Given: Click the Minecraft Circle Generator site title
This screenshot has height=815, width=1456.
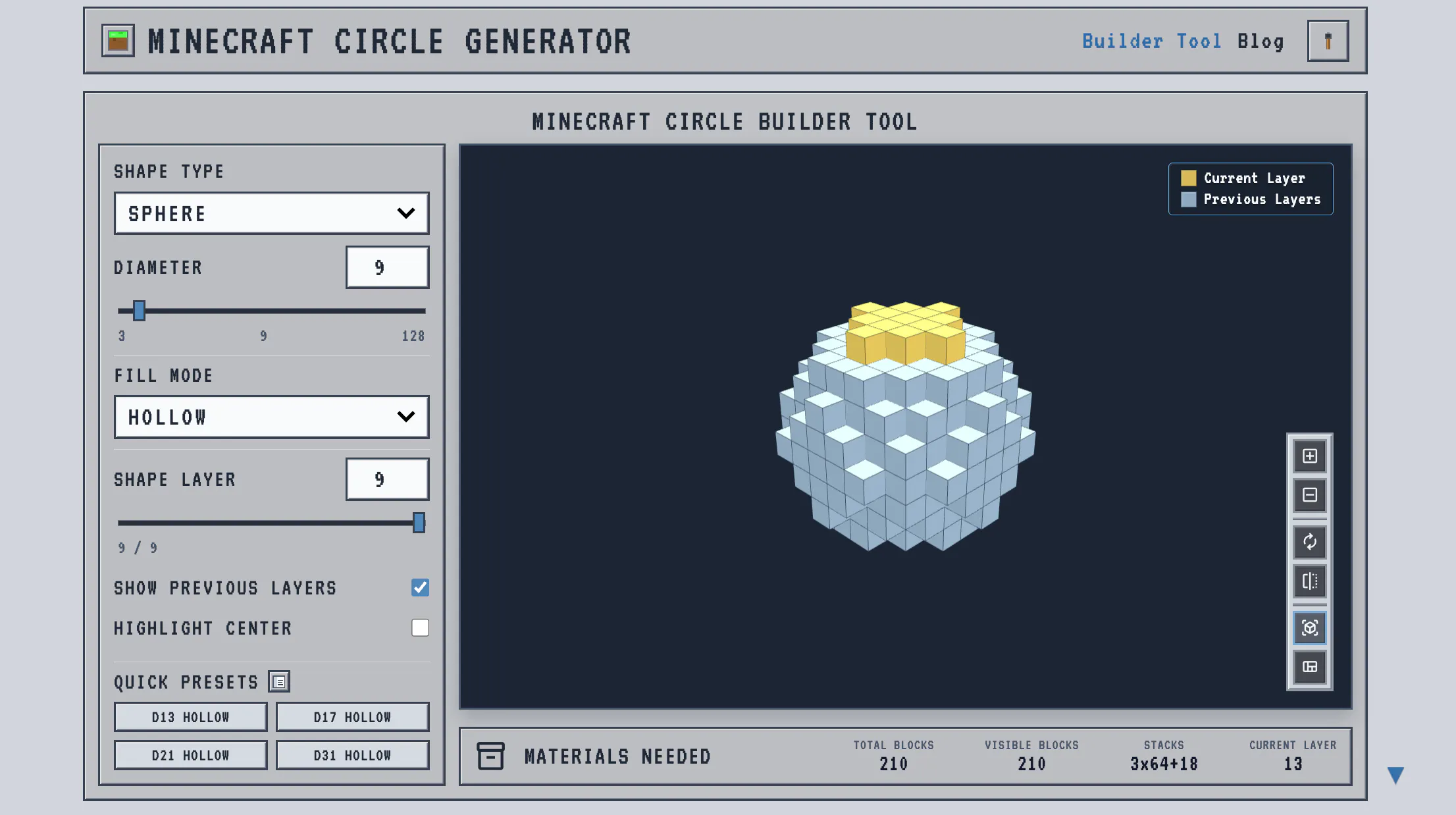Looking at the screenshot, I should 390,41.
